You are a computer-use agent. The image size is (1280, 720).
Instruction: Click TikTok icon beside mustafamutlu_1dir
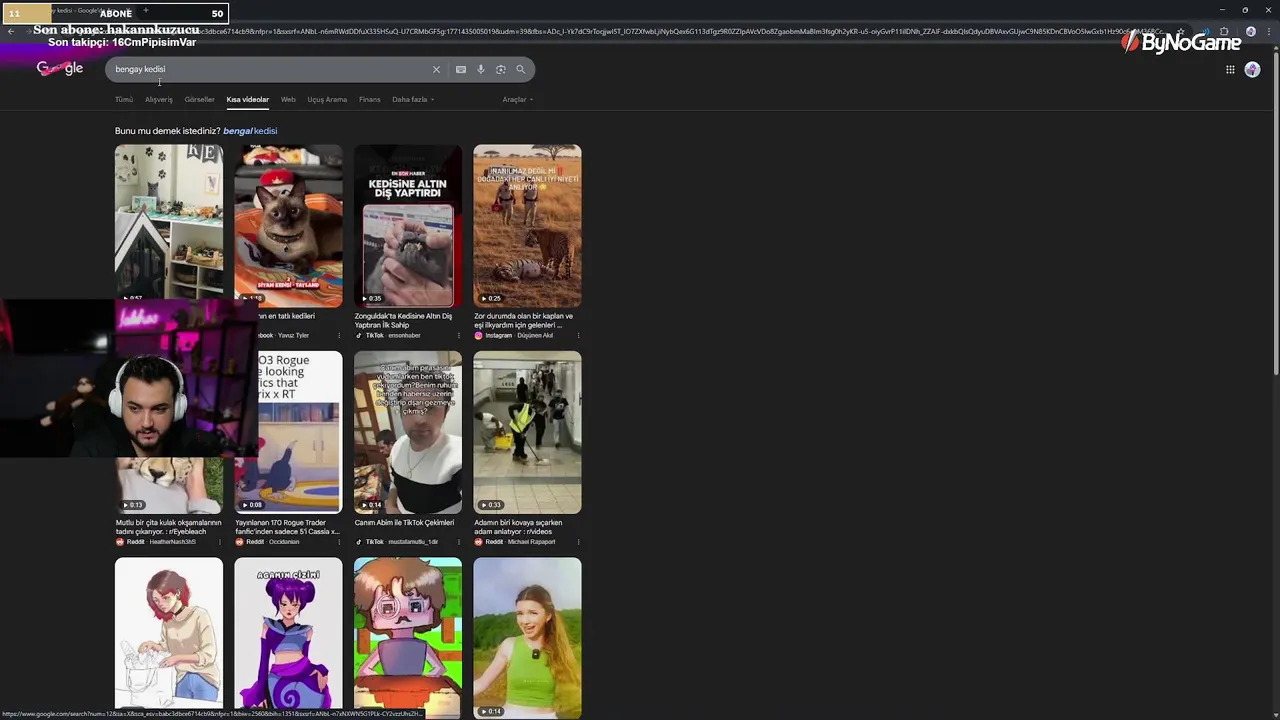pos(358,541)
